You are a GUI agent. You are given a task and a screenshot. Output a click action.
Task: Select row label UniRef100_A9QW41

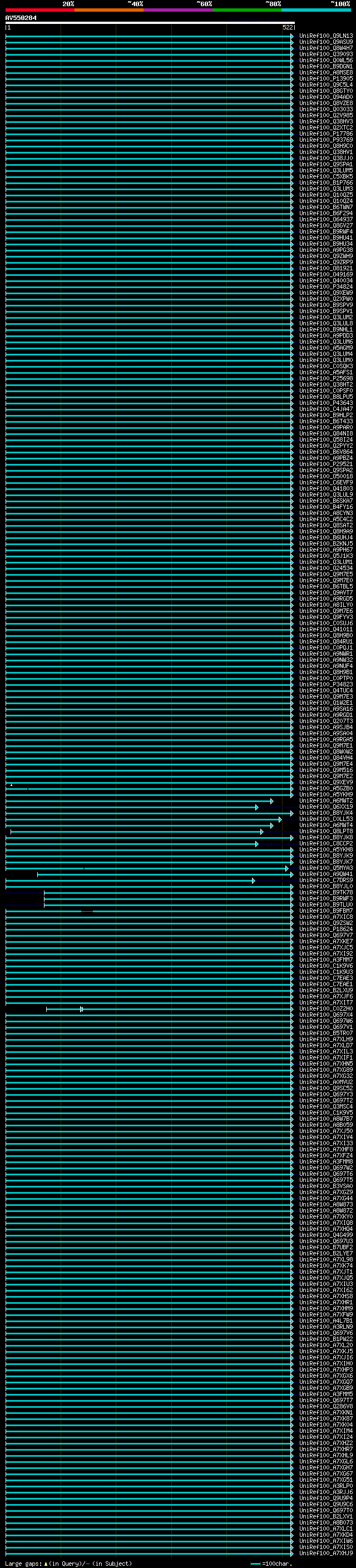tap(325, 875)
